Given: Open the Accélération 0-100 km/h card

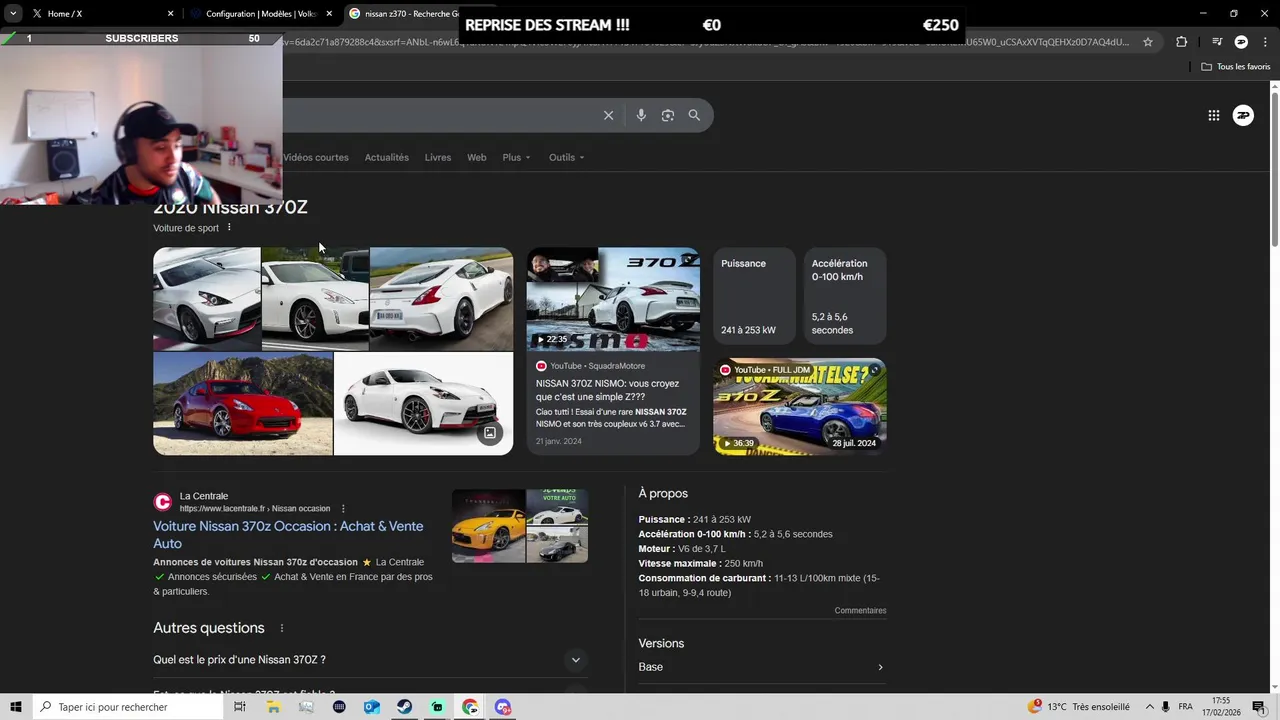Looking at the screenshot, I should (x=844, y=297).
